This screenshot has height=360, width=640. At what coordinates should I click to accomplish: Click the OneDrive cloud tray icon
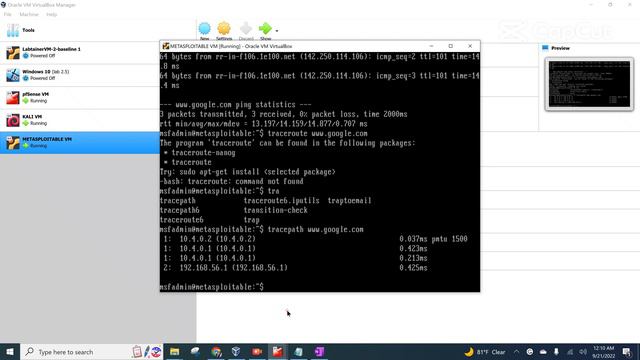click(x=543, y=352)
